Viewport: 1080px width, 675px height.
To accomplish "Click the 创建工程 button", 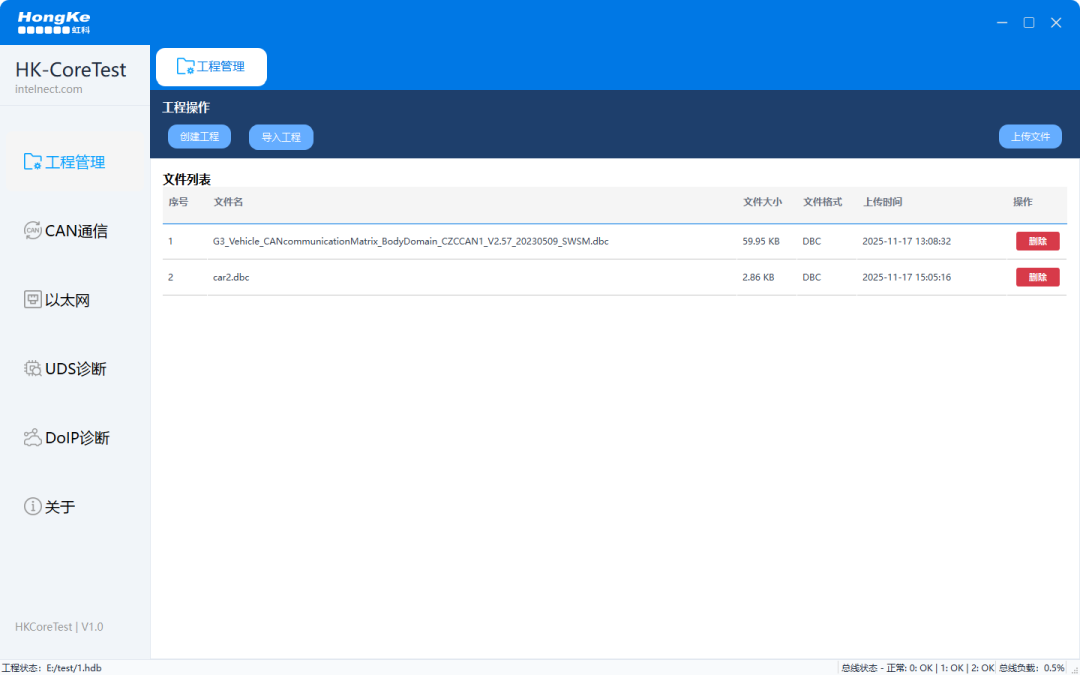I will click(x=199, y=136).
